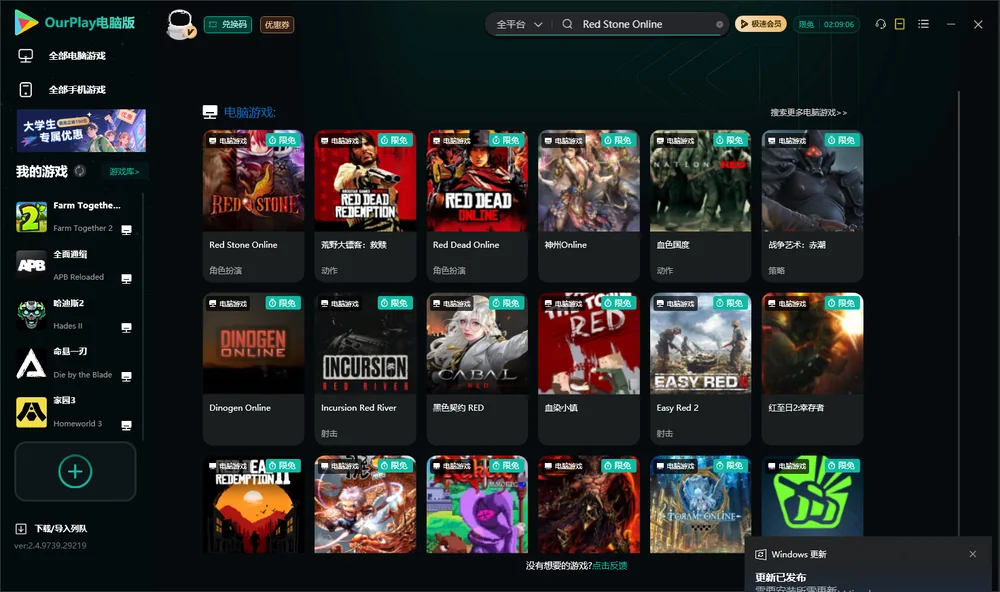Open the 血染小镇 game card
The width and height of the screenshot is (1000, 592).
point(589,369)
